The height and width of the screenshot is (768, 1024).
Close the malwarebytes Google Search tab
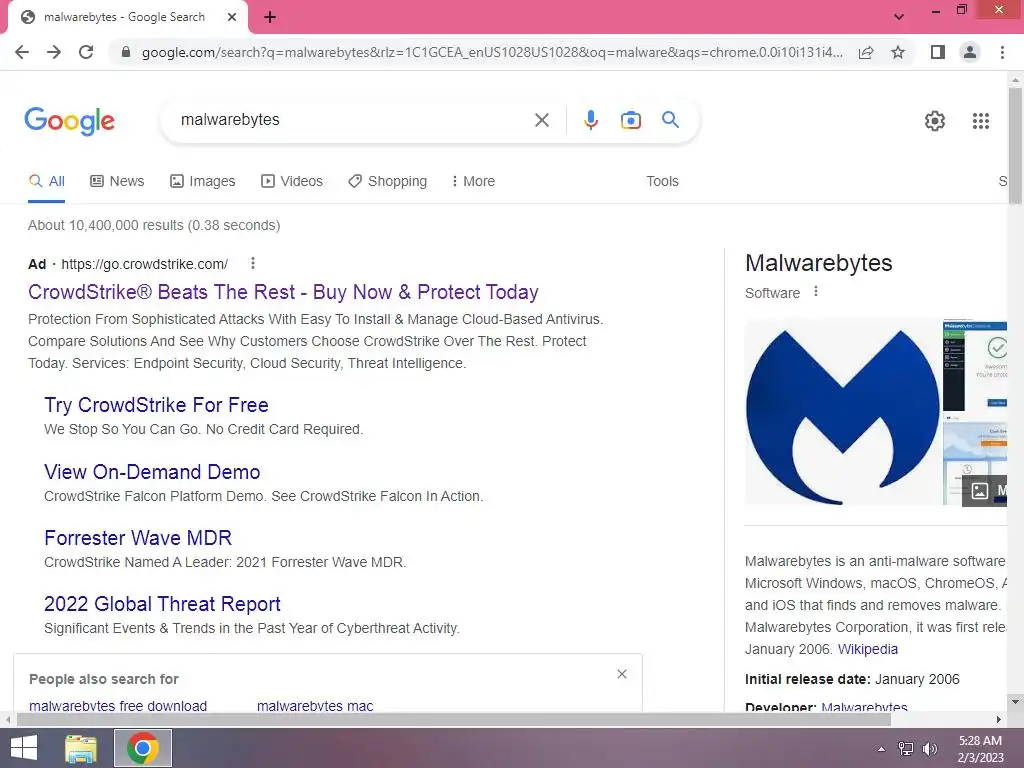232,17
